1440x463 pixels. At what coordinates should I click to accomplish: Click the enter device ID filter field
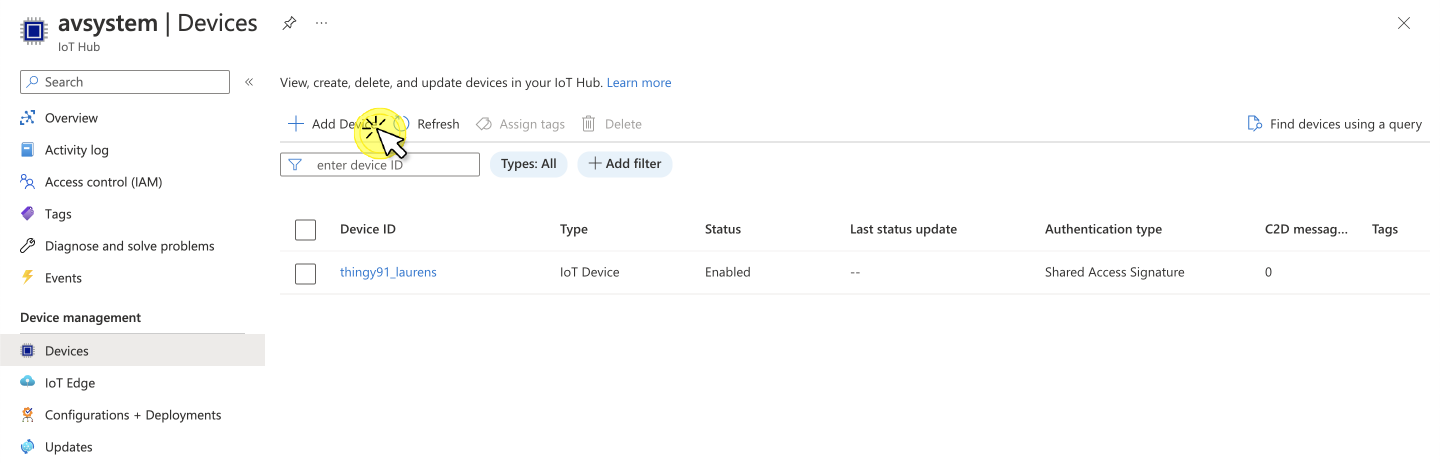pyautogui.click(x=380, y=165)
